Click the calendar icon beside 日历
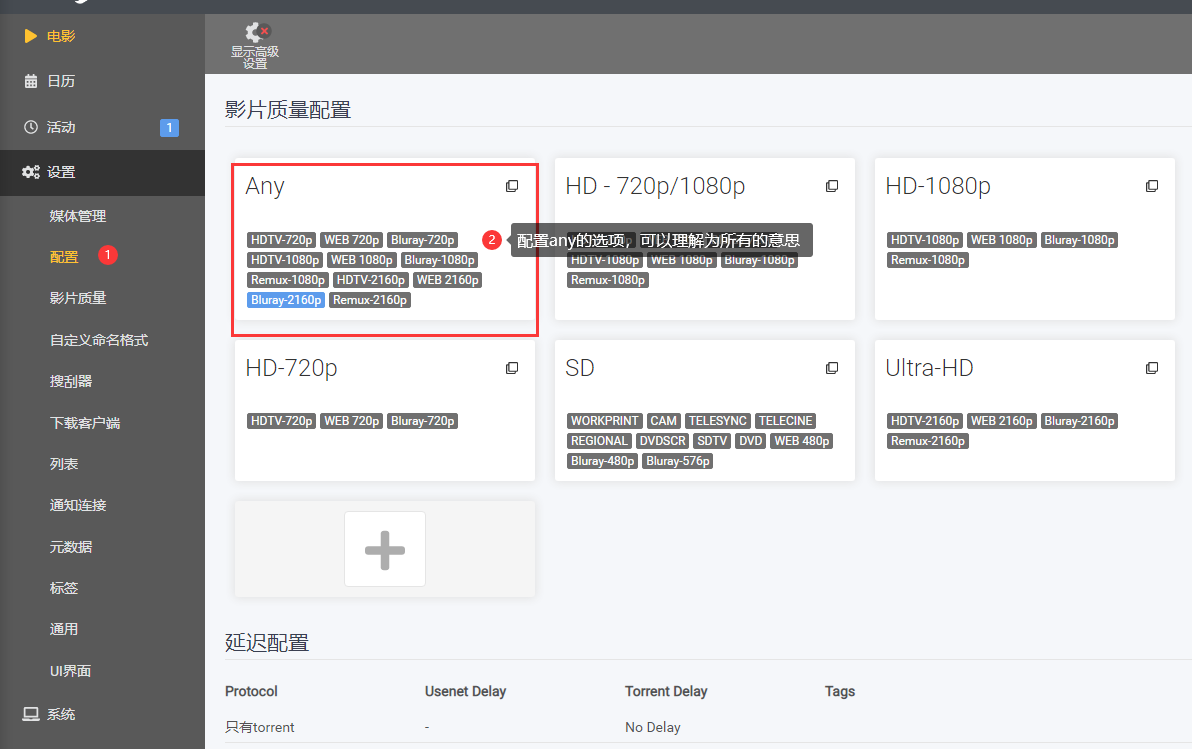 pos(30,81)
